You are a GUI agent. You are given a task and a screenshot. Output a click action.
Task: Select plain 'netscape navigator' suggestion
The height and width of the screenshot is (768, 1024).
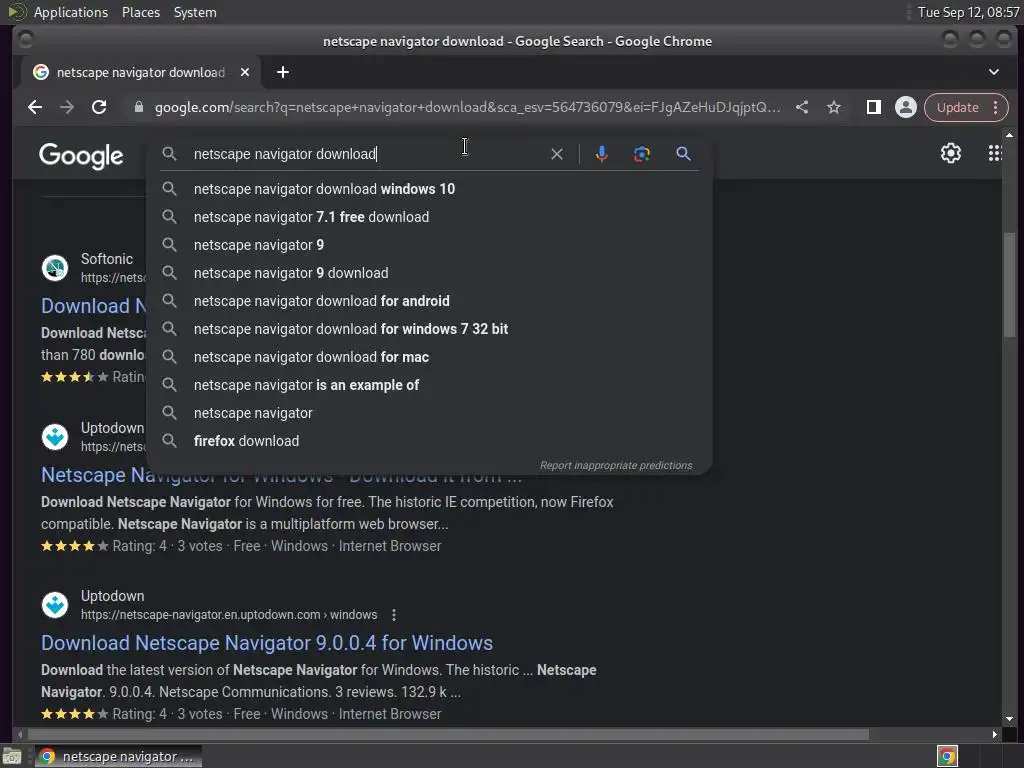(x=430, y=413)
